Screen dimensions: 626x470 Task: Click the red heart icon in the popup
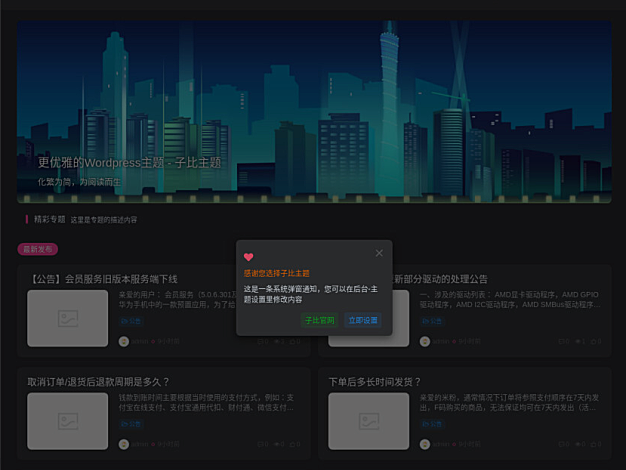click(248, 257)
